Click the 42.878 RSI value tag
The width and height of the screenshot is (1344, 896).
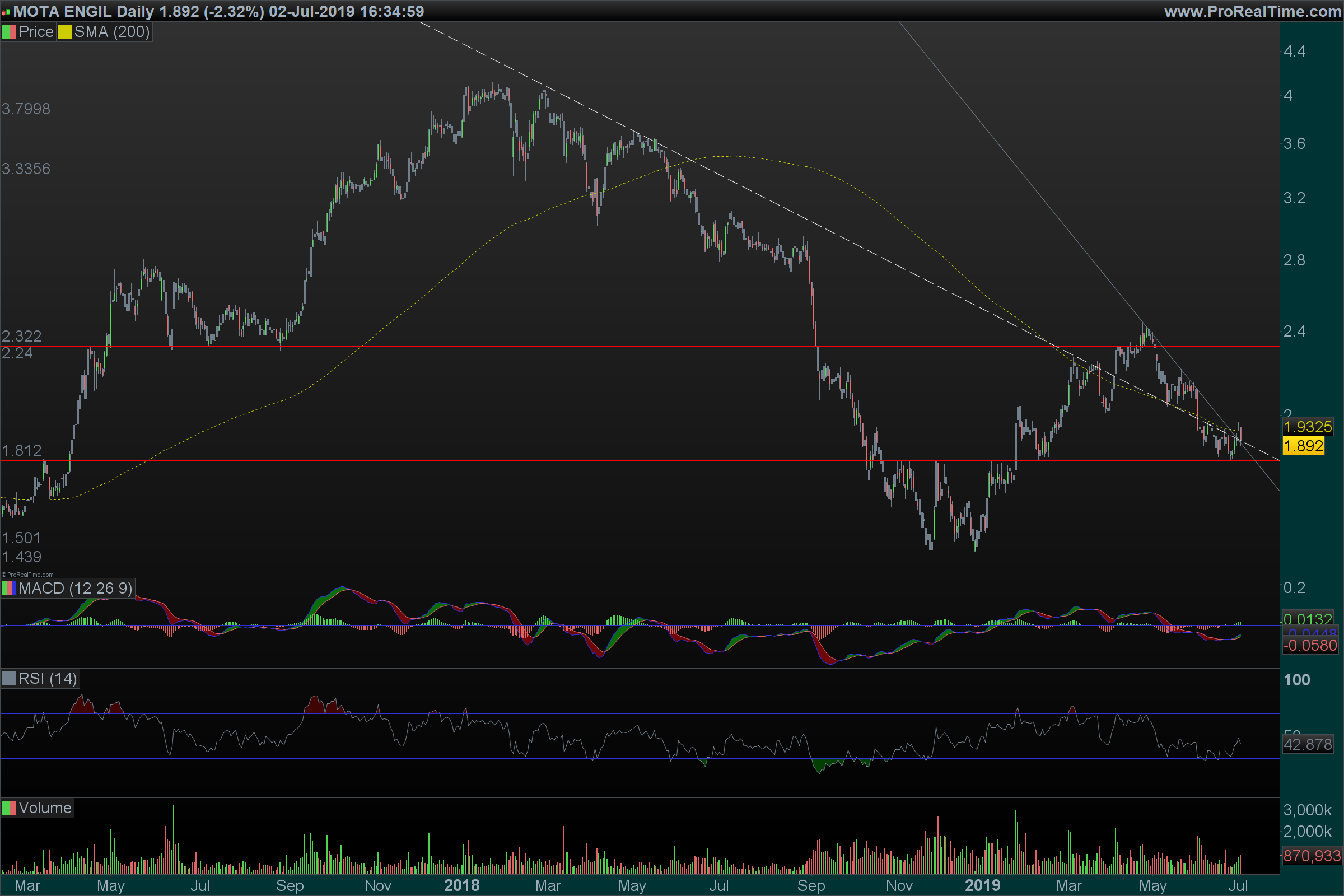click(1308, 745)
